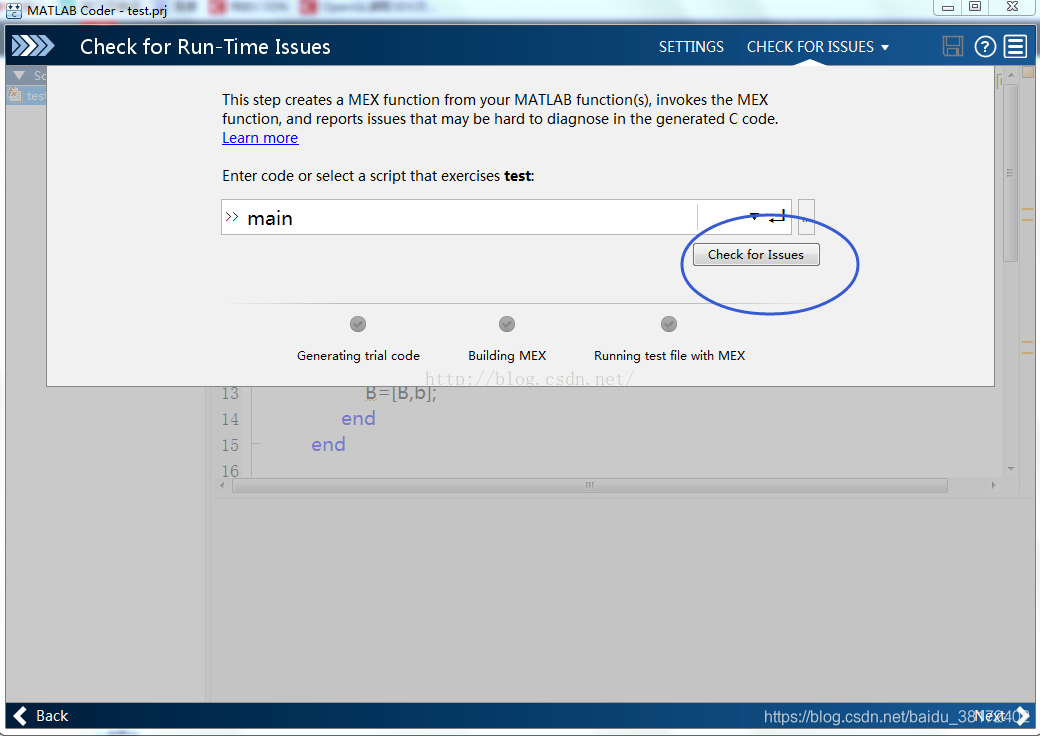Collapse the source files panel triangle
Image resolution: width=1040 pixels, height=736 pixels.
click(18, 76)
